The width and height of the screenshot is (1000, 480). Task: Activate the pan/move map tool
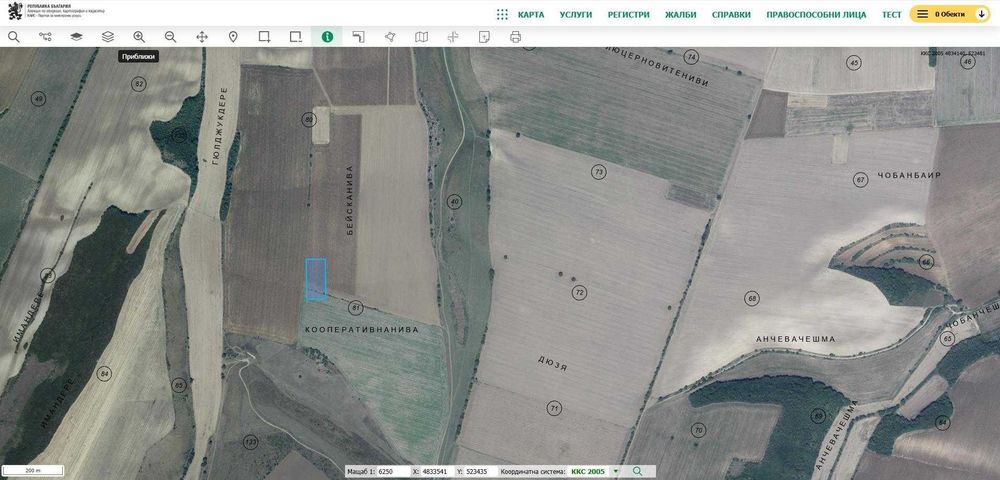pos(202,37)
